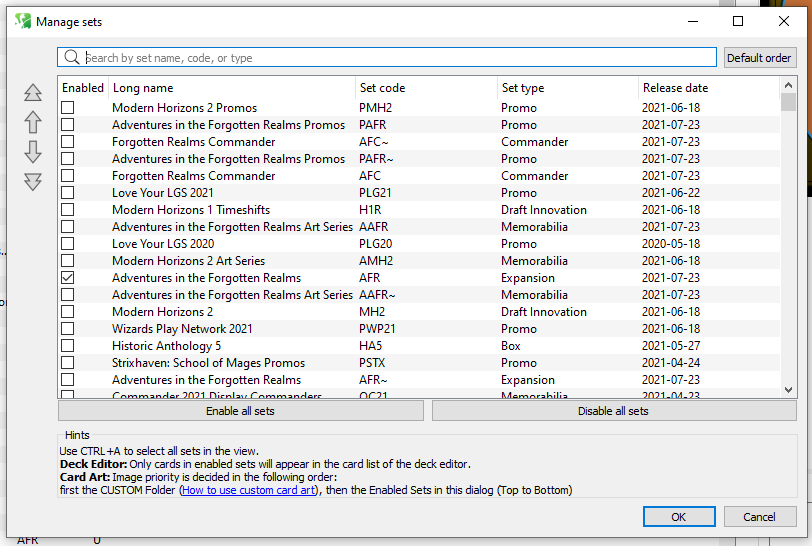Click the vertical scrollbar thumb of the set list

click(x=788, y=102)
